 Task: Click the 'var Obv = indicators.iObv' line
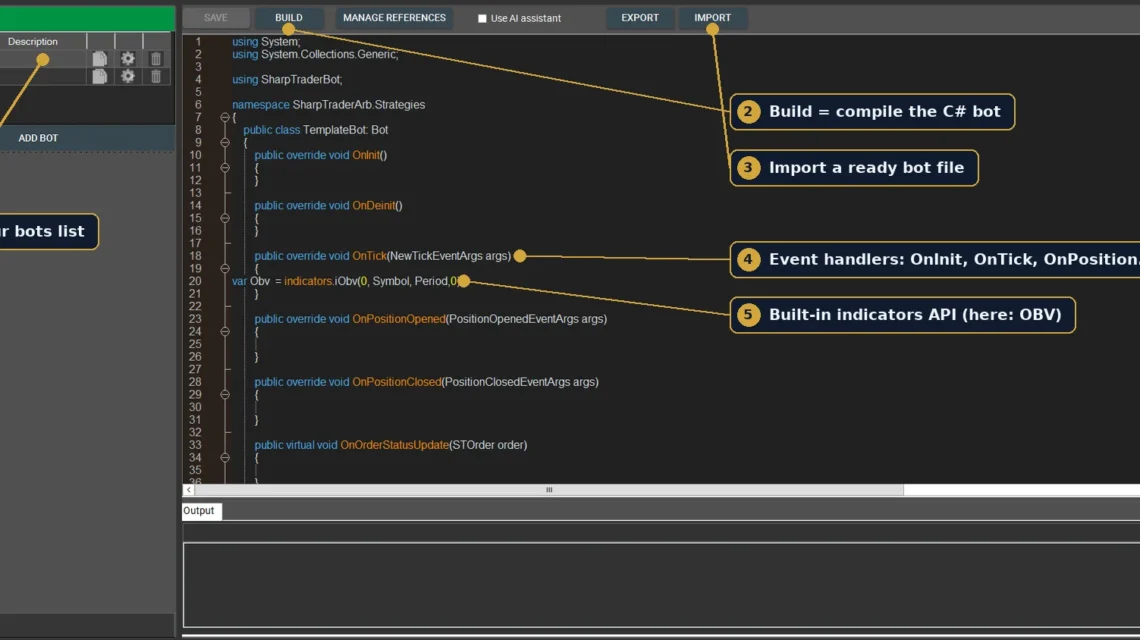coord(346,281)
